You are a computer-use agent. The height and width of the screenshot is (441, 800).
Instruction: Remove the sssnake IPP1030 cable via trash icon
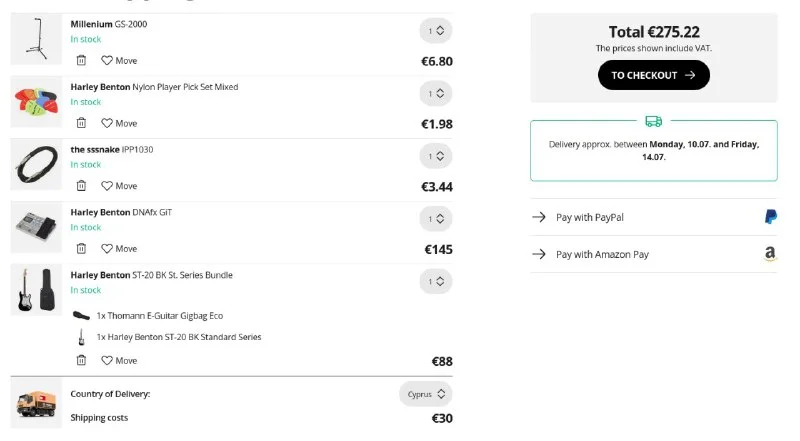click(x=81, y=186)
